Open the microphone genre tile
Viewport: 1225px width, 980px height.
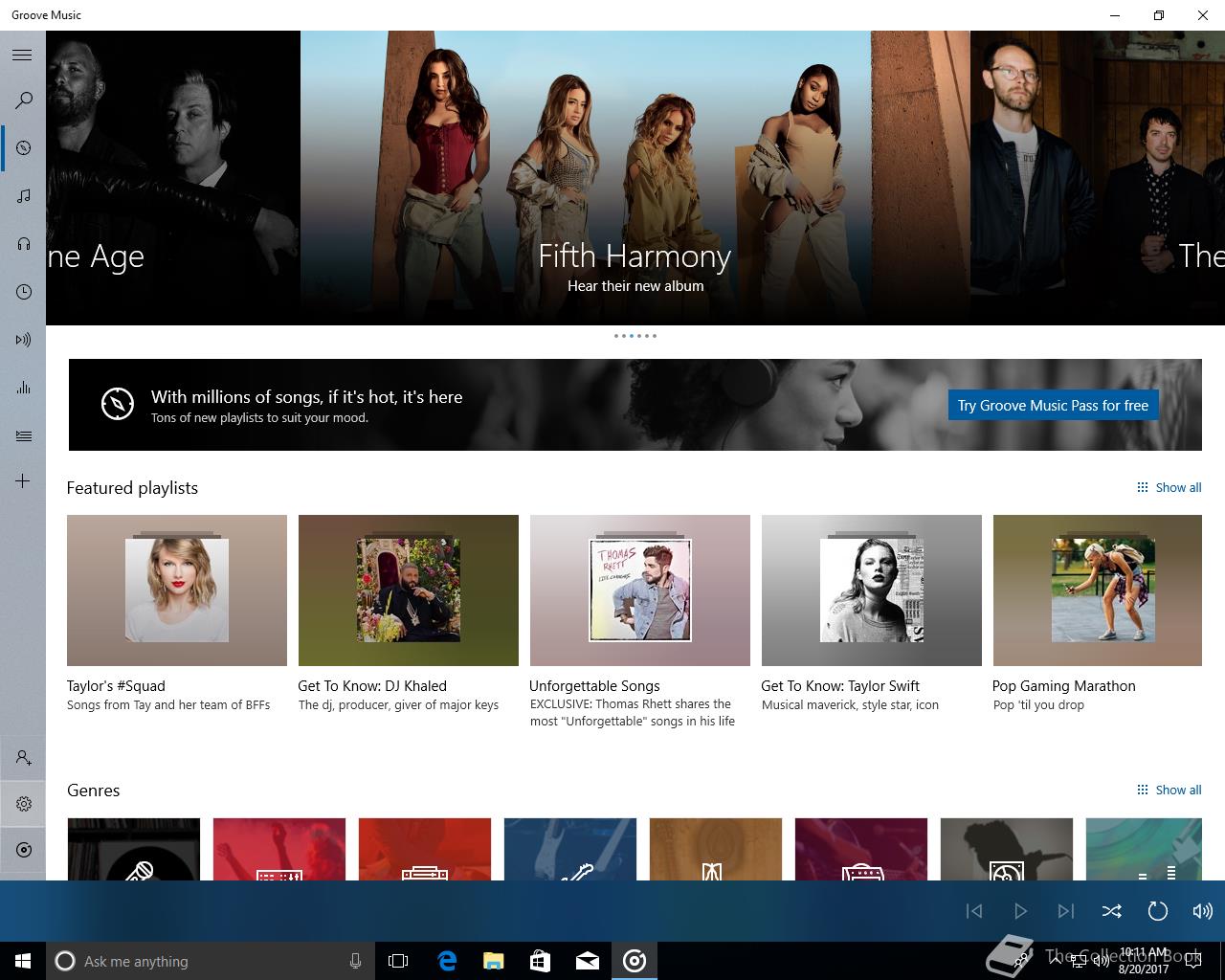click(134, 849)
